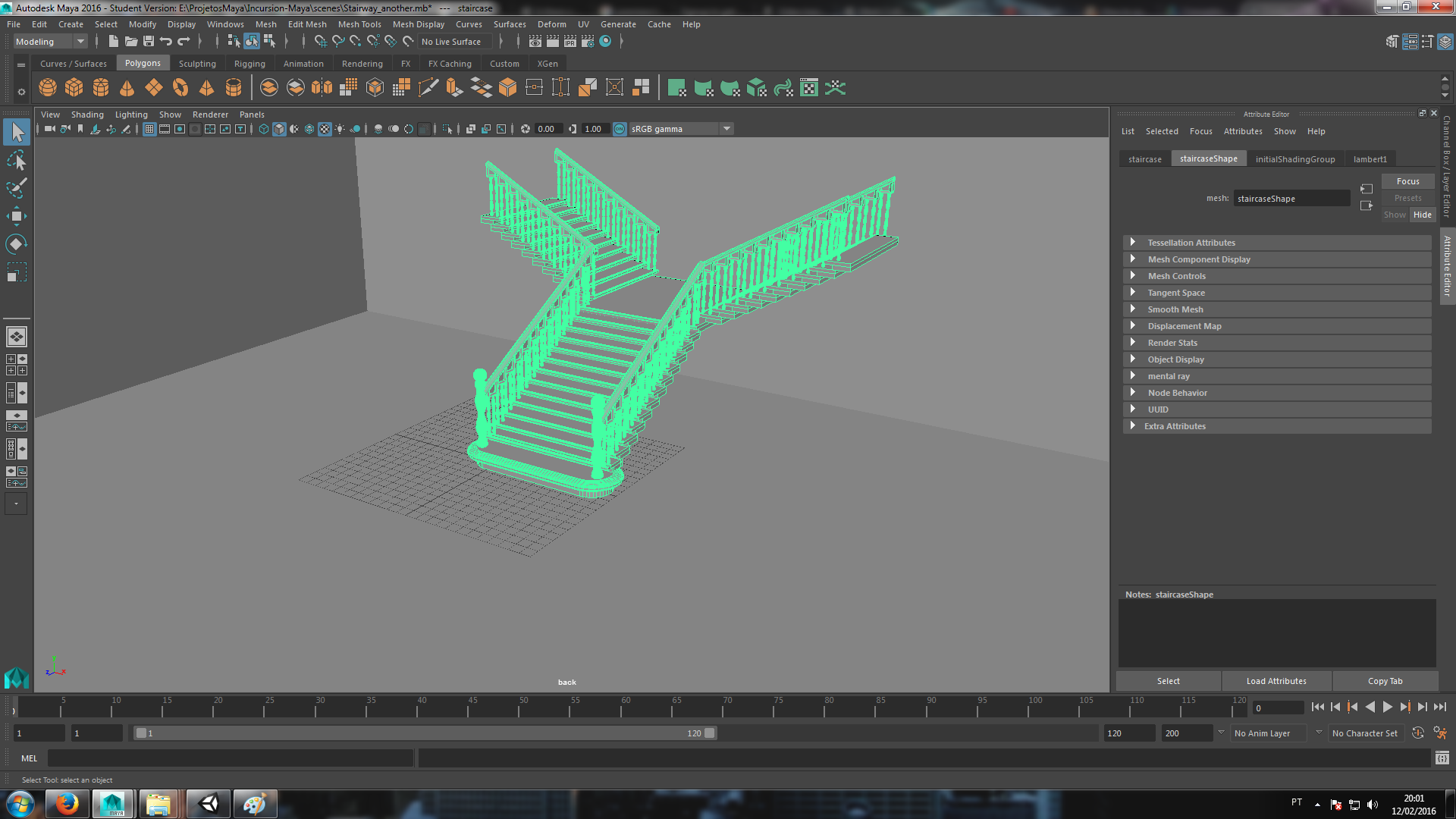Expand the Smooth Mesh section

[1277, 309]
